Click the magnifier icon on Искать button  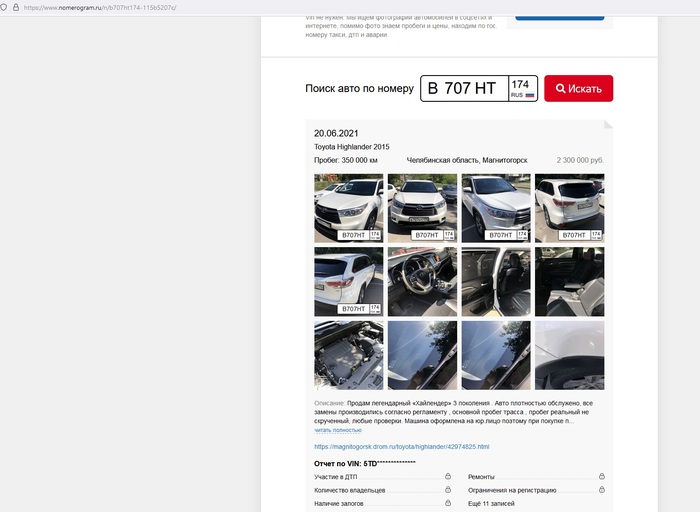pyautogui.click(x=560, y=88)
